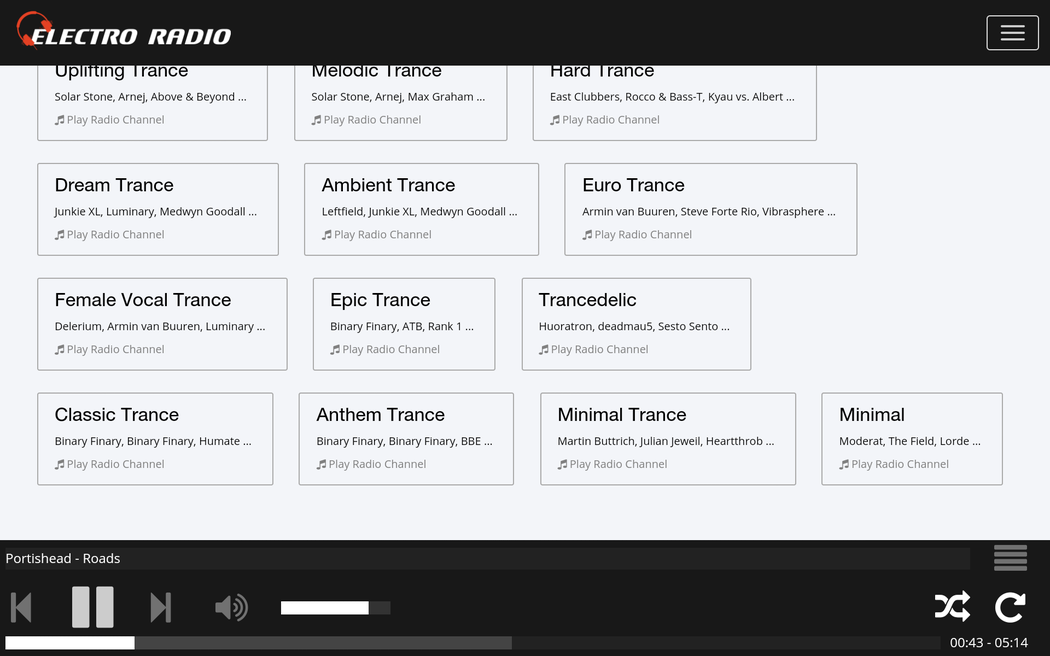Open the Euro Trance channel card
The width and height of the screenshot is (1050, 656).
tap(710, 209)
